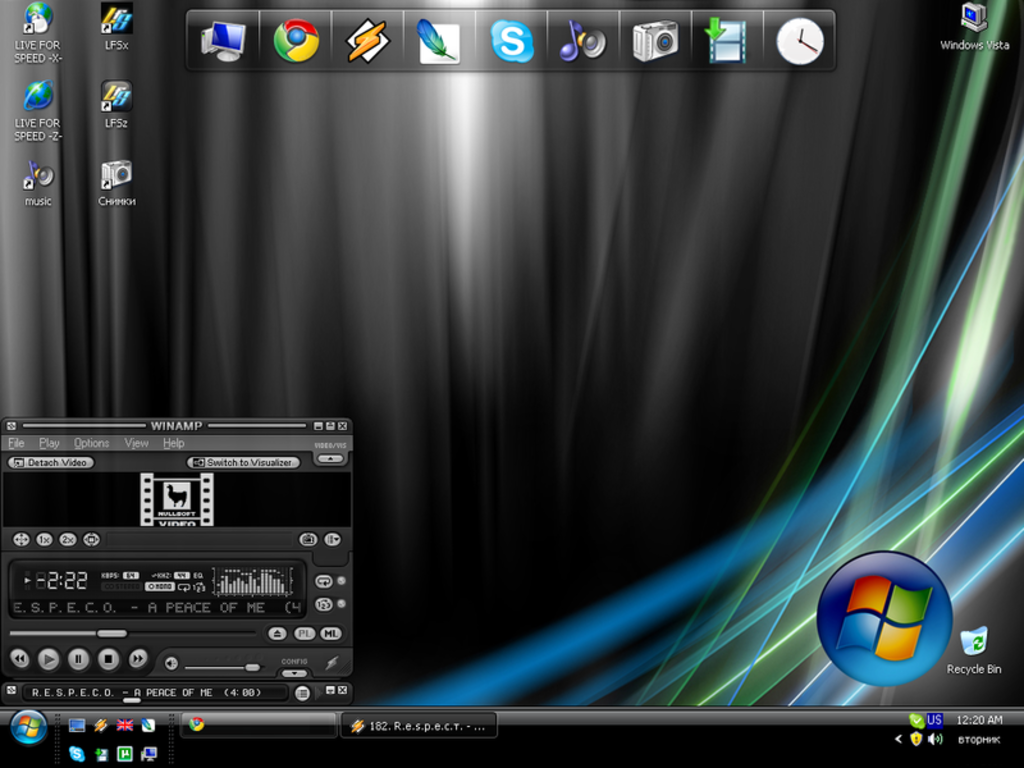The height and width of the screenshot is (768, 1024).
Task: Set Winamp video to 2x size
Action: pyautogui.click(x=68, y=539)
